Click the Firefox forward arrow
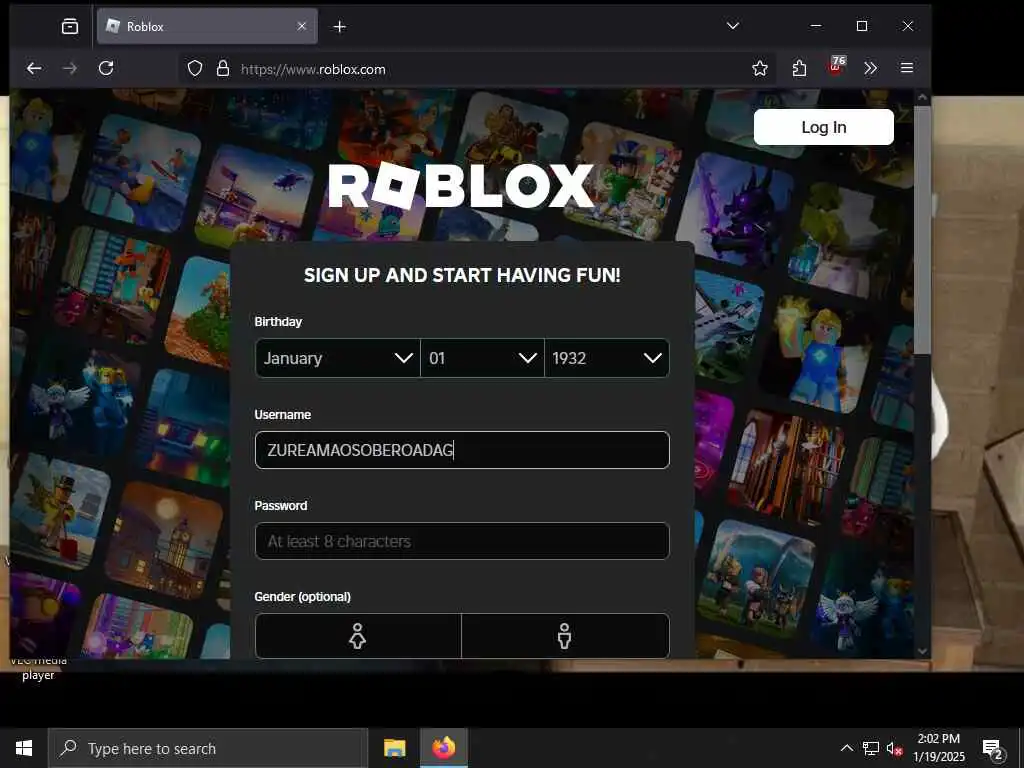The height and width of the screenshot is (768, 1024). pyautogui.click(x=70, y=68)
